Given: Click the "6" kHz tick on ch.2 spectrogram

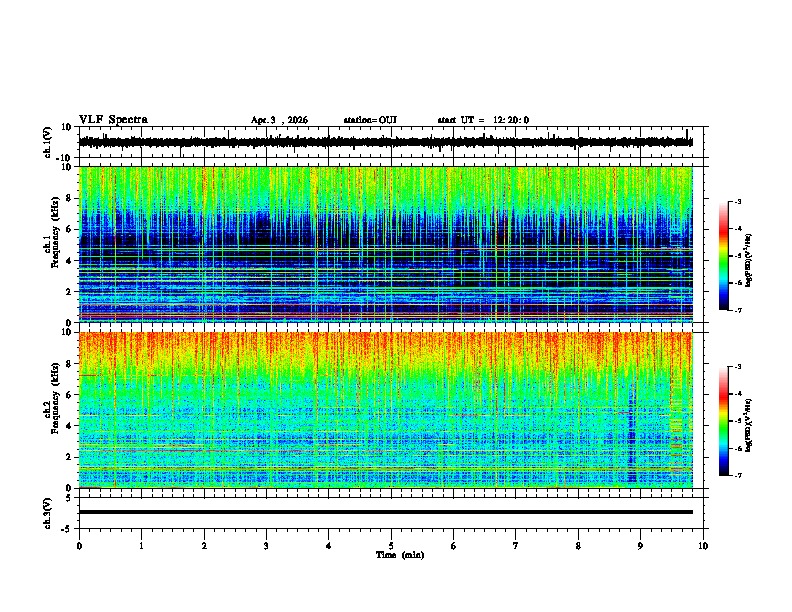Looking at the screenshot, I should (69, 395).
